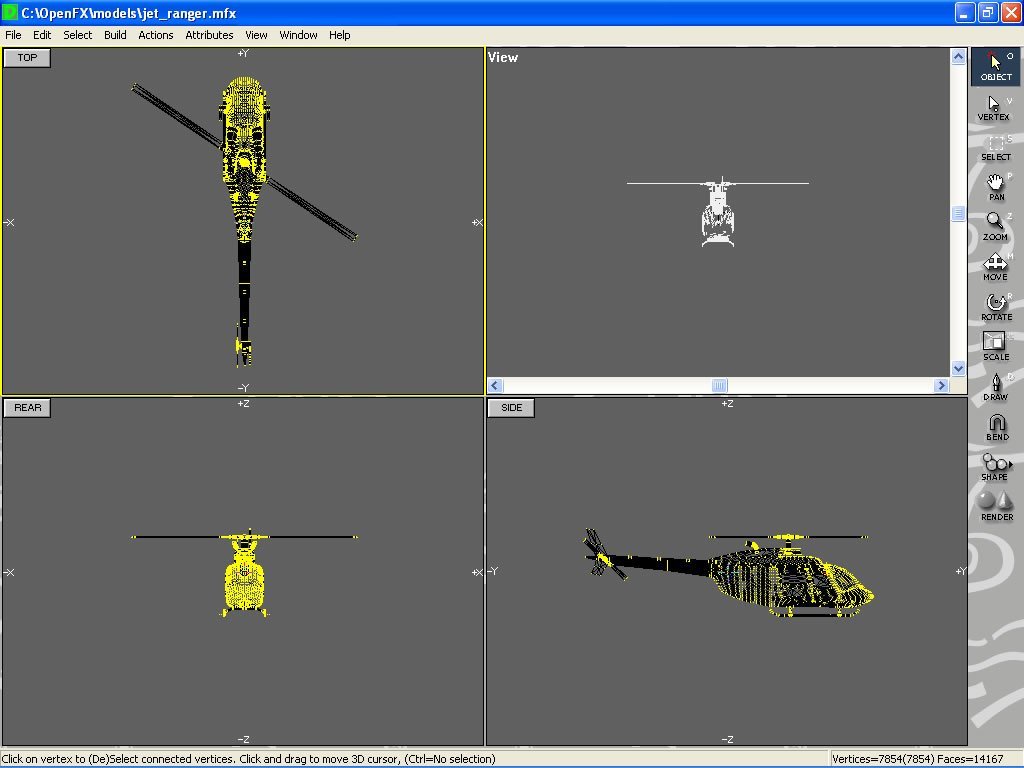Activate the Bend tool

pos(995,427)
